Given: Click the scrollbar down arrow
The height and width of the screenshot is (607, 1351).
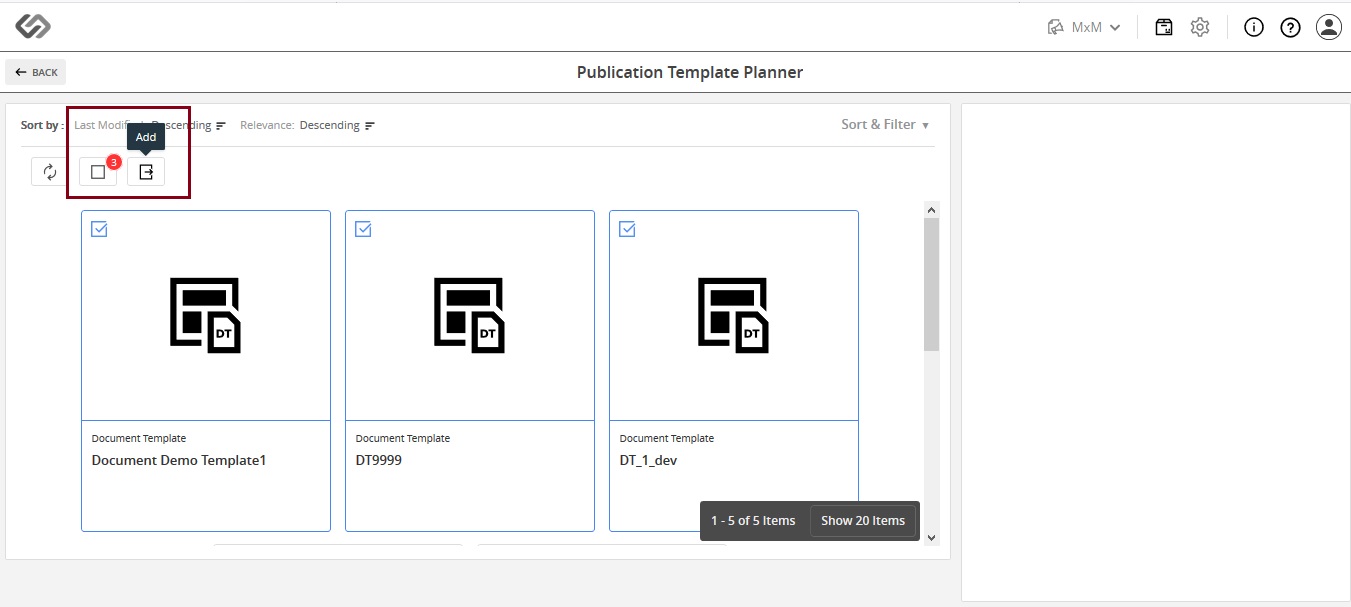Looking at the screenshot, I should pos(932,537).
